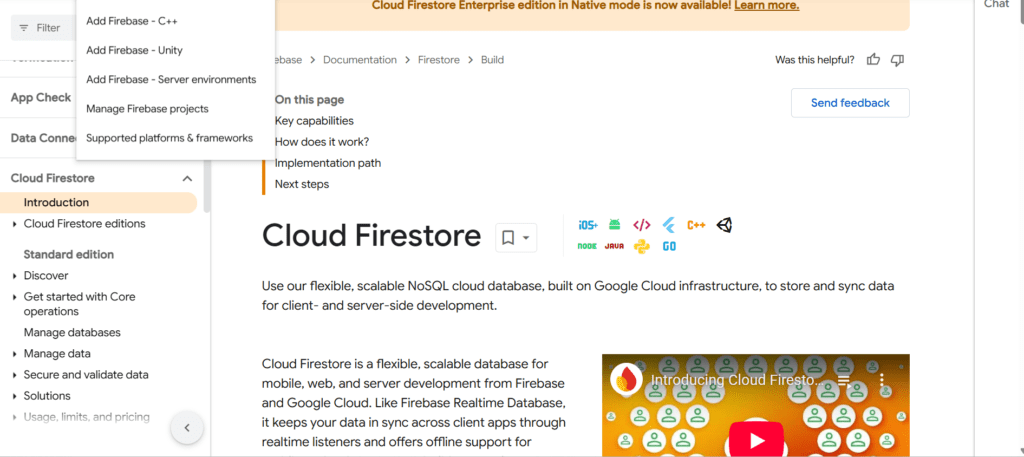The width and height of the screenshot is (1024, 457).
Task: Open the video playlist queue icon
Action: point(843,380)
